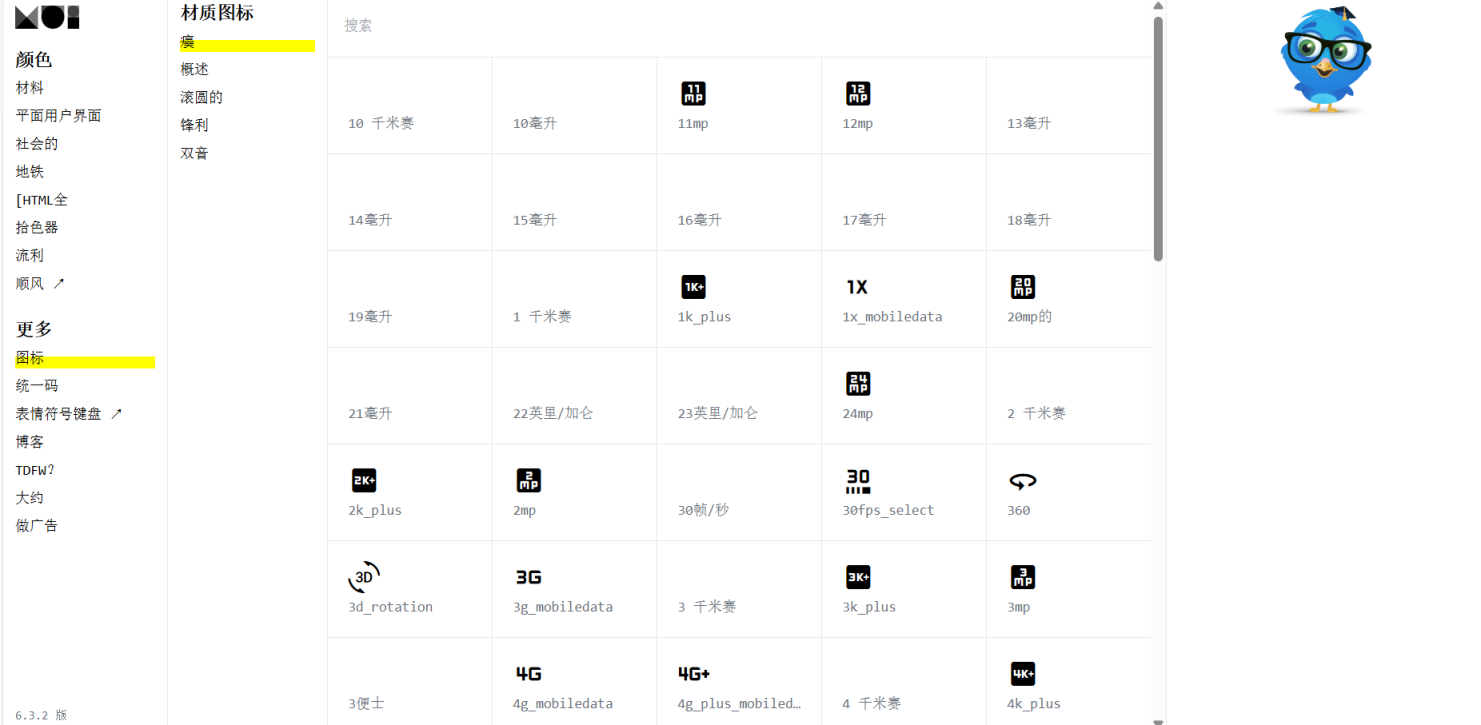
Task: Pick the 24mp icon
Action: coord(858,384)
